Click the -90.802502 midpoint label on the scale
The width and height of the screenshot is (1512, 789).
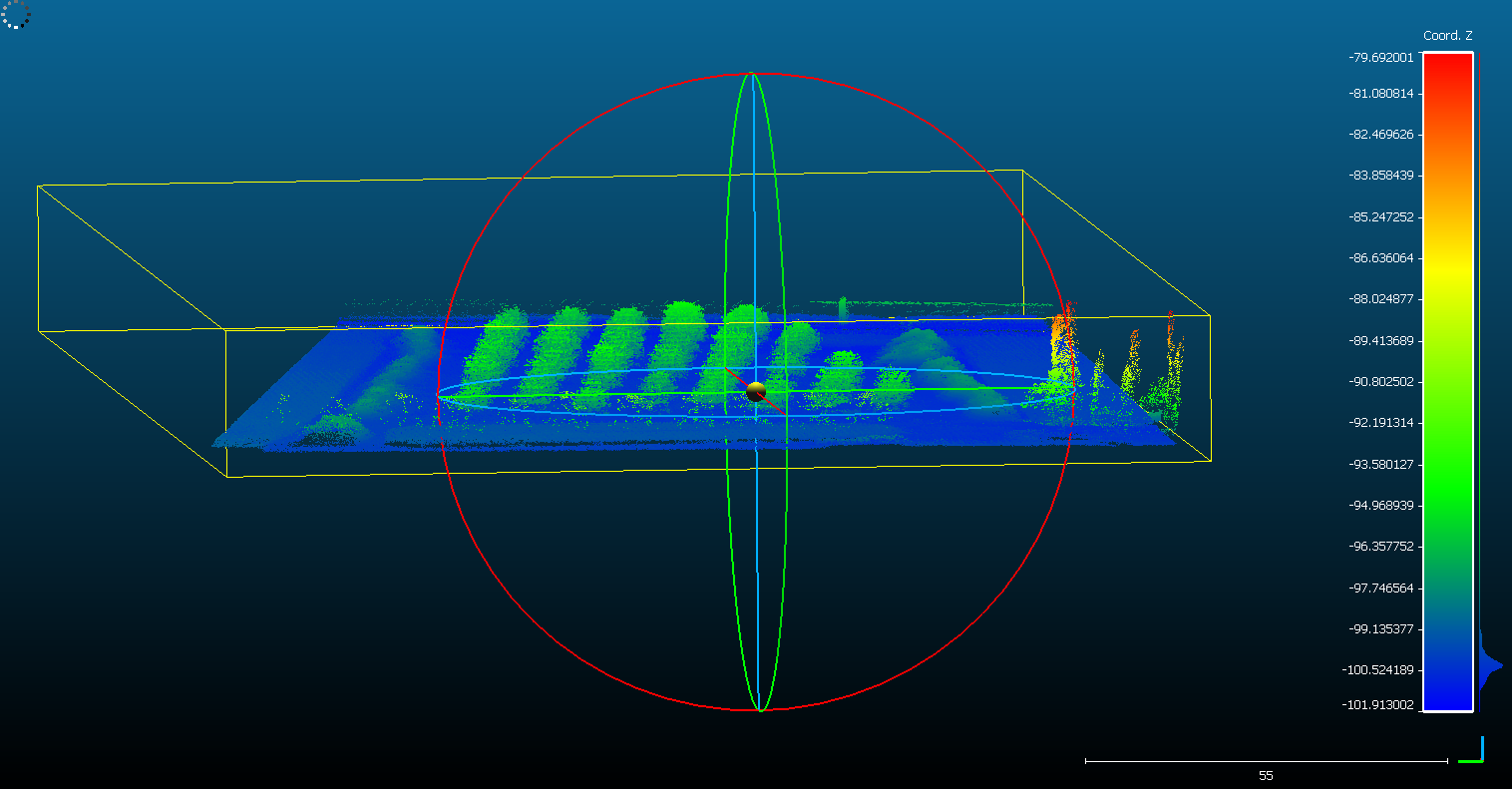(x=1385, y=381)
